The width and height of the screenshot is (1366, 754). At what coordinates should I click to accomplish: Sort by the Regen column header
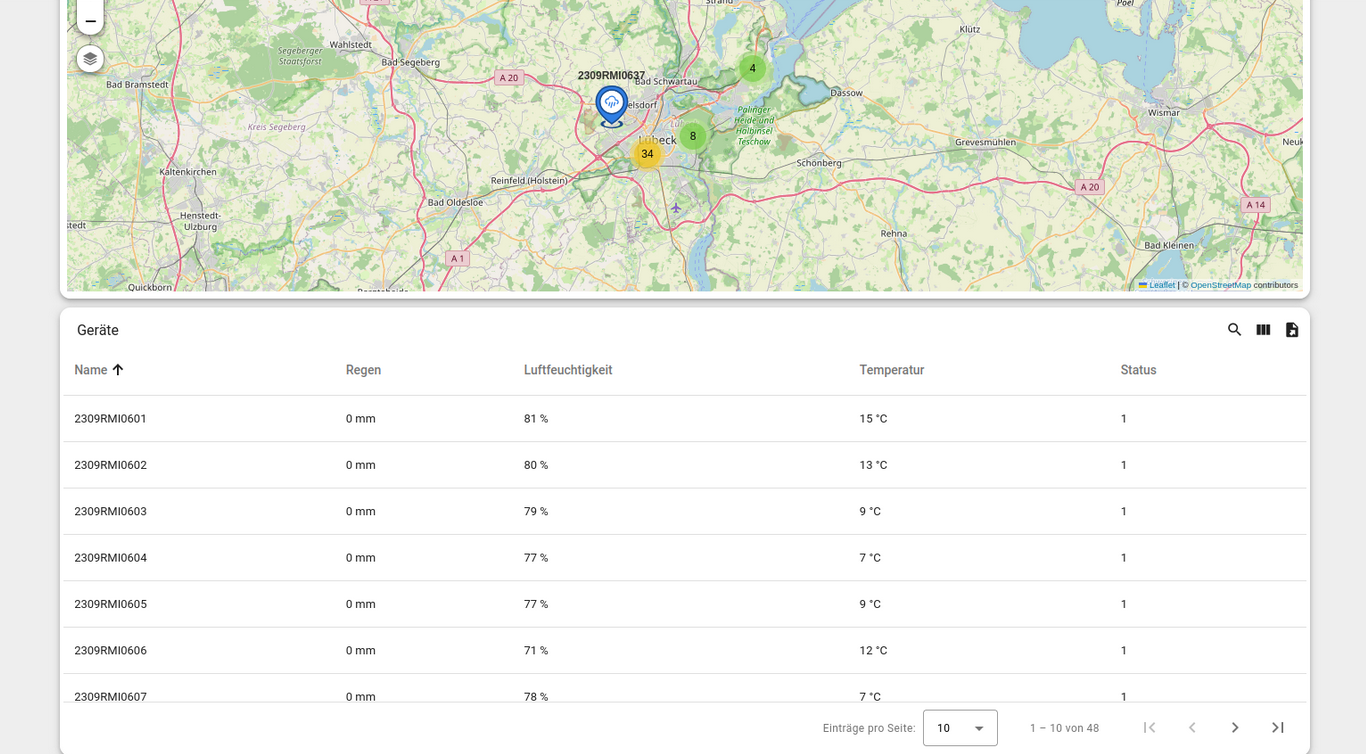(363, 370)
